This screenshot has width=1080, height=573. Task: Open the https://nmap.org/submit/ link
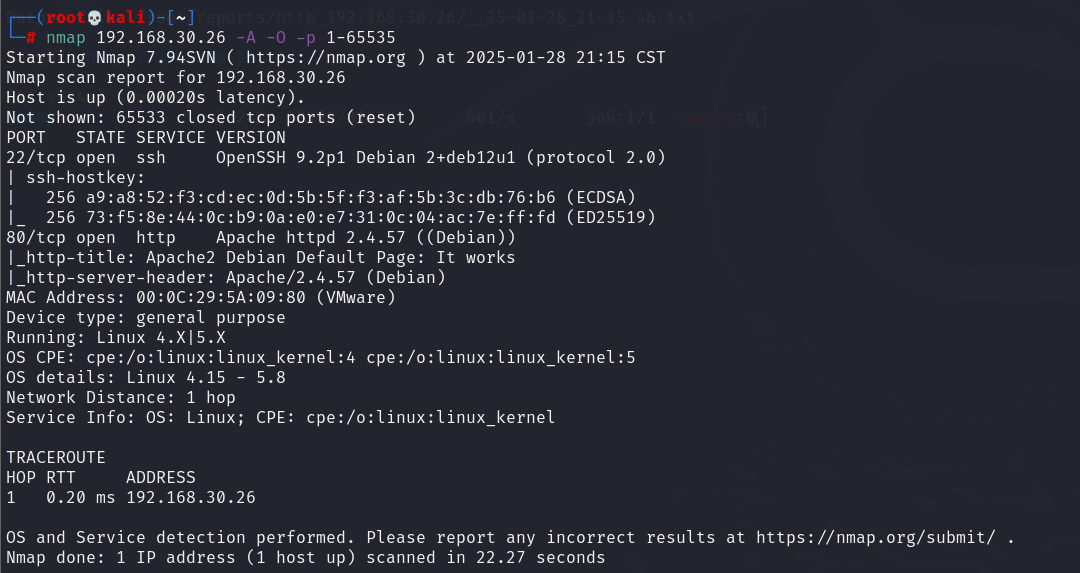click(876, 537)
